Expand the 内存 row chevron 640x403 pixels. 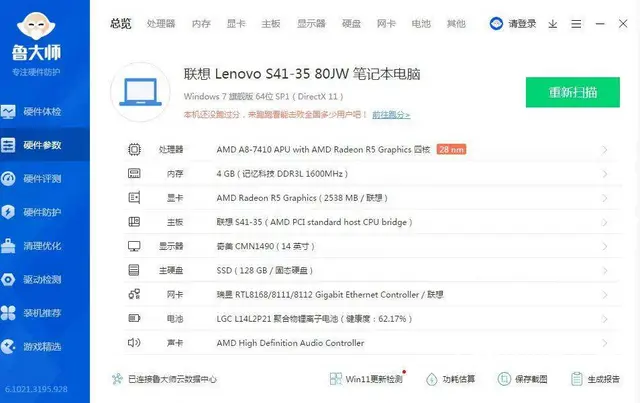point(604,174)
